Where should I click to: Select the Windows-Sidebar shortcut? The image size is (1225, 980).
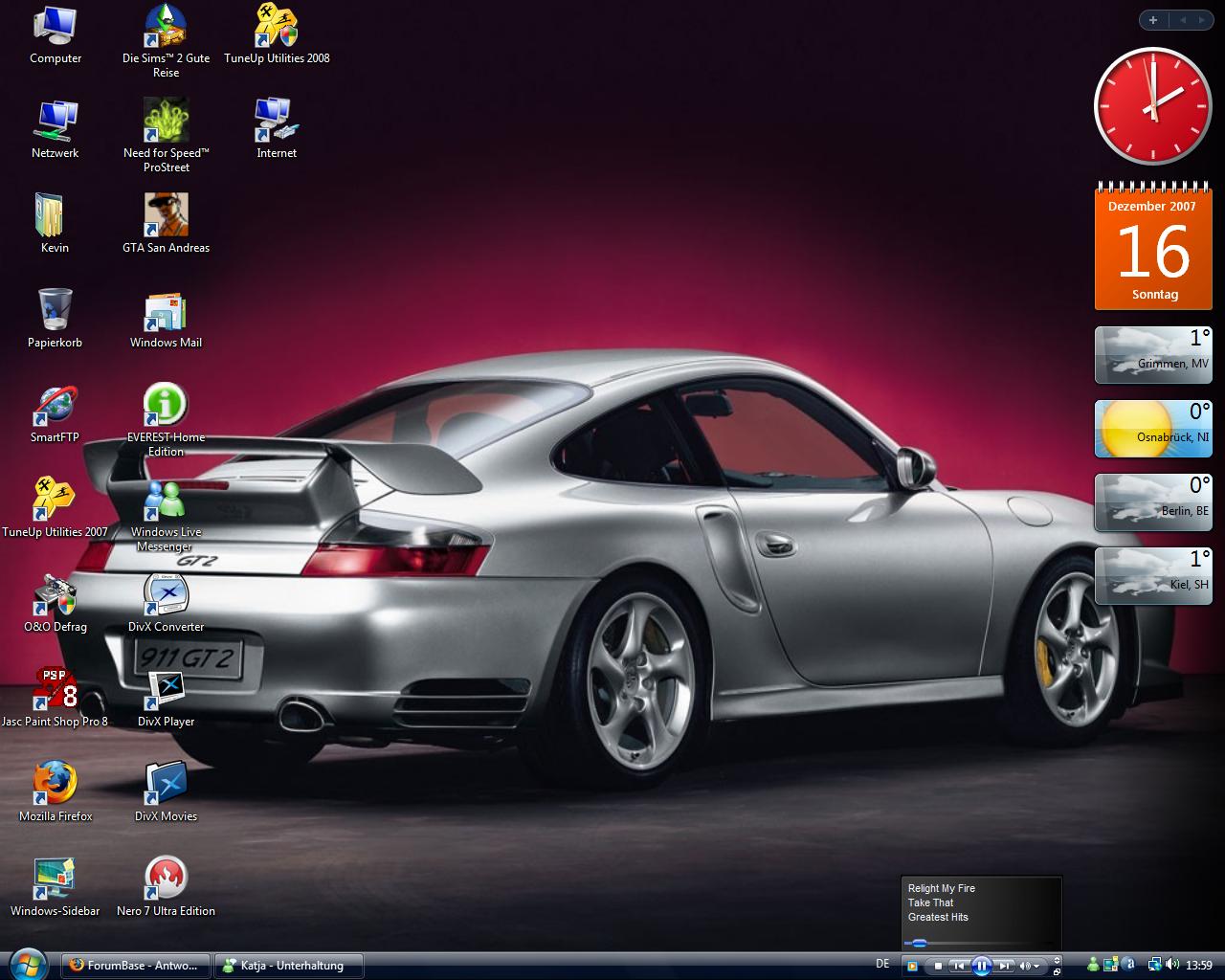[56, 887]
